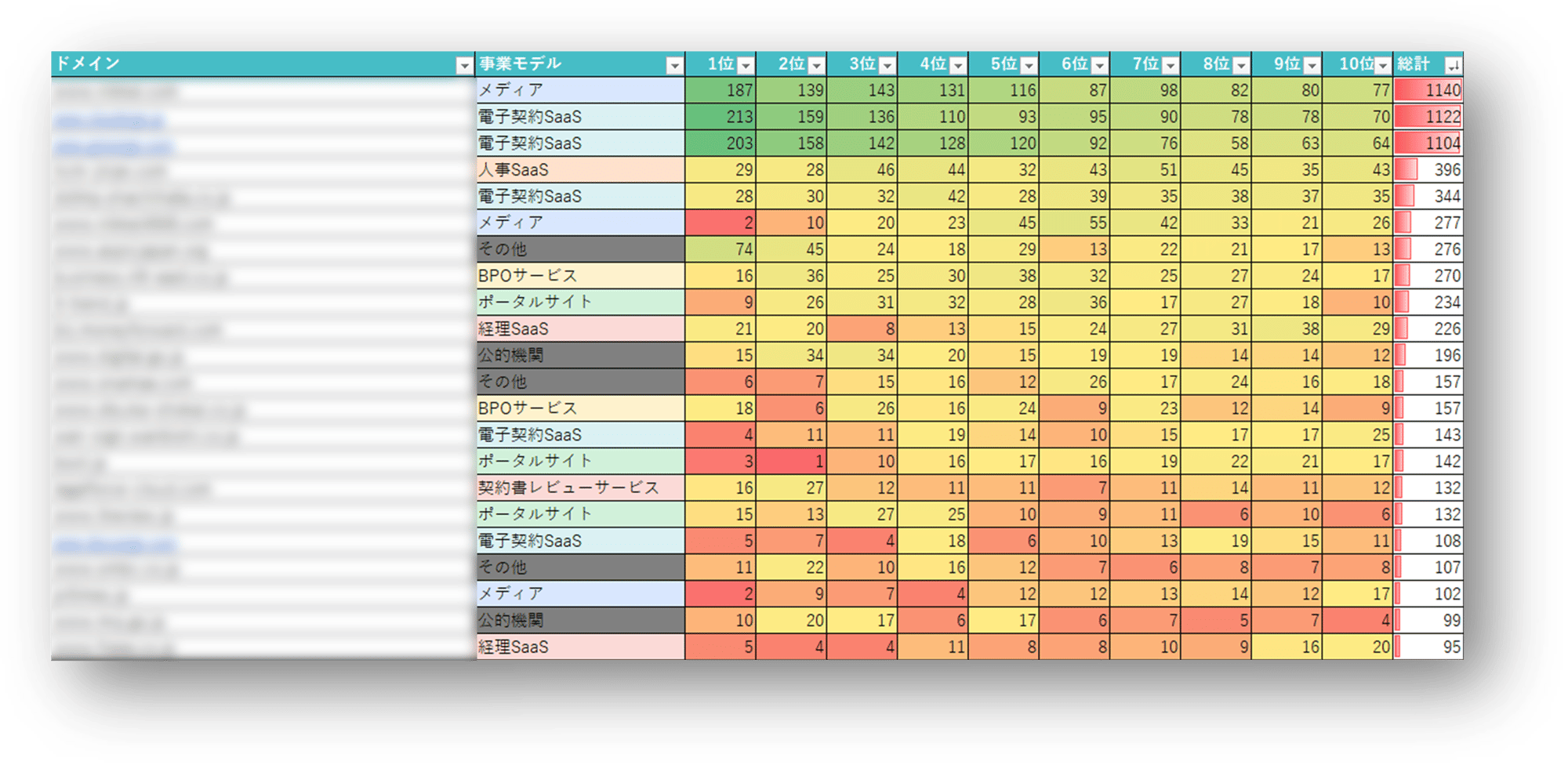Screen dimensions: 1568x765
Task: Select 7位 value 51 in 人事SaaS row
Action: (x=1145, y=170)
